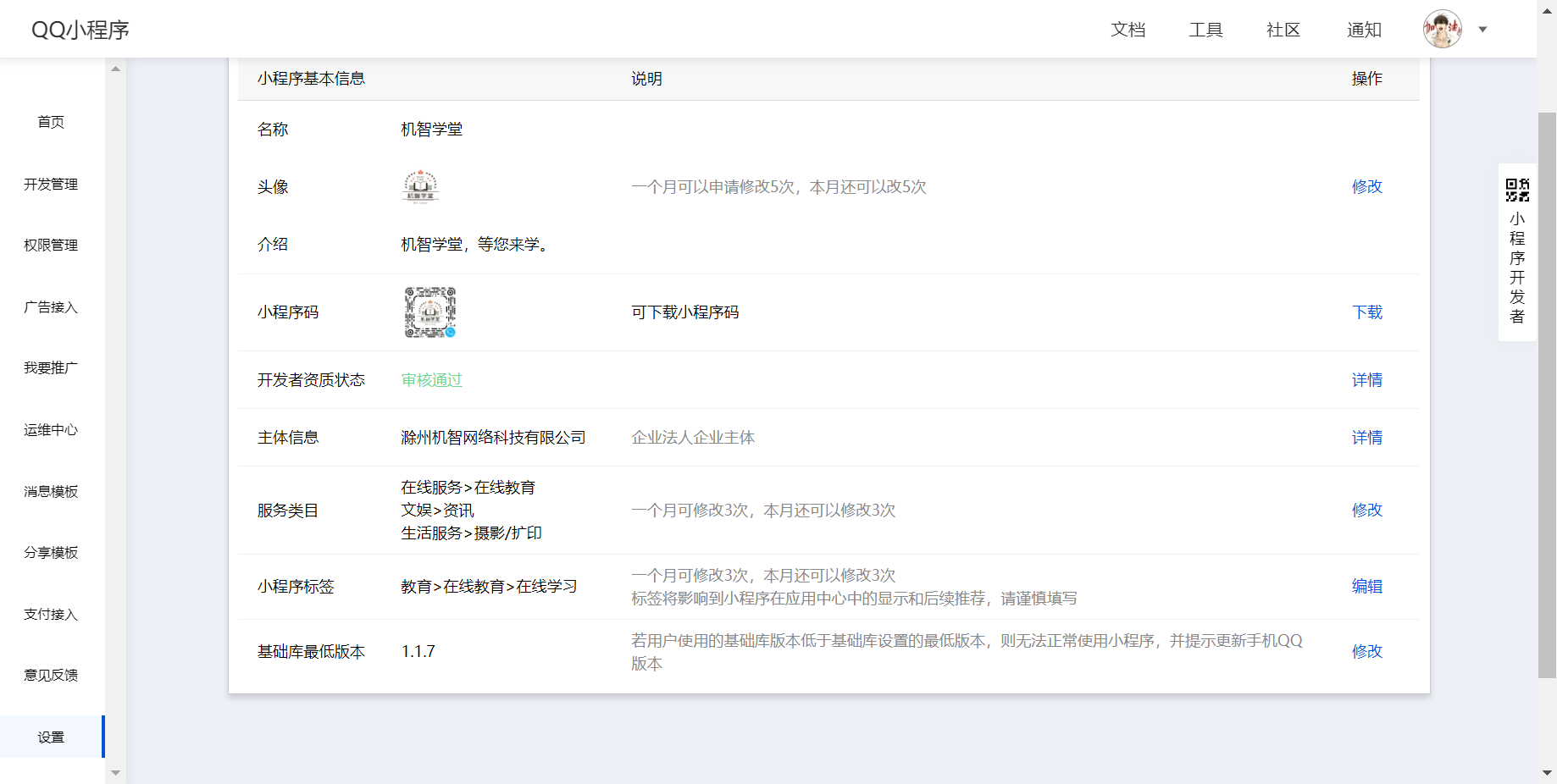
Task: Click 企业法人企业主体 description
Action: click(x=693, y=438)
